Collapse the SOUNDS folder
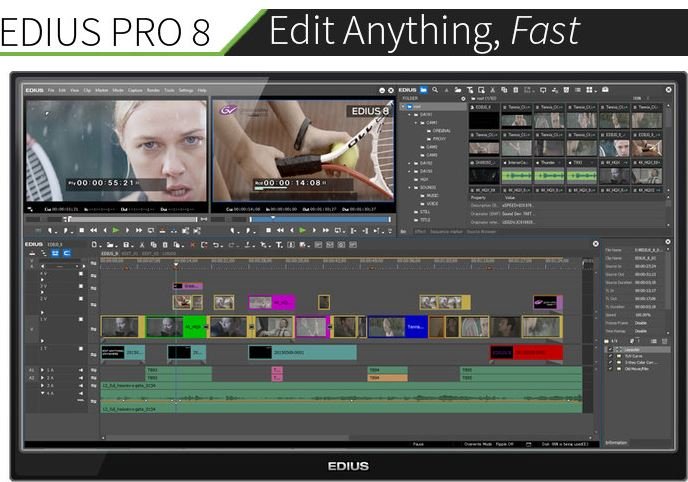This screenshot has height=482, width=688. click(x=410, y=188)
